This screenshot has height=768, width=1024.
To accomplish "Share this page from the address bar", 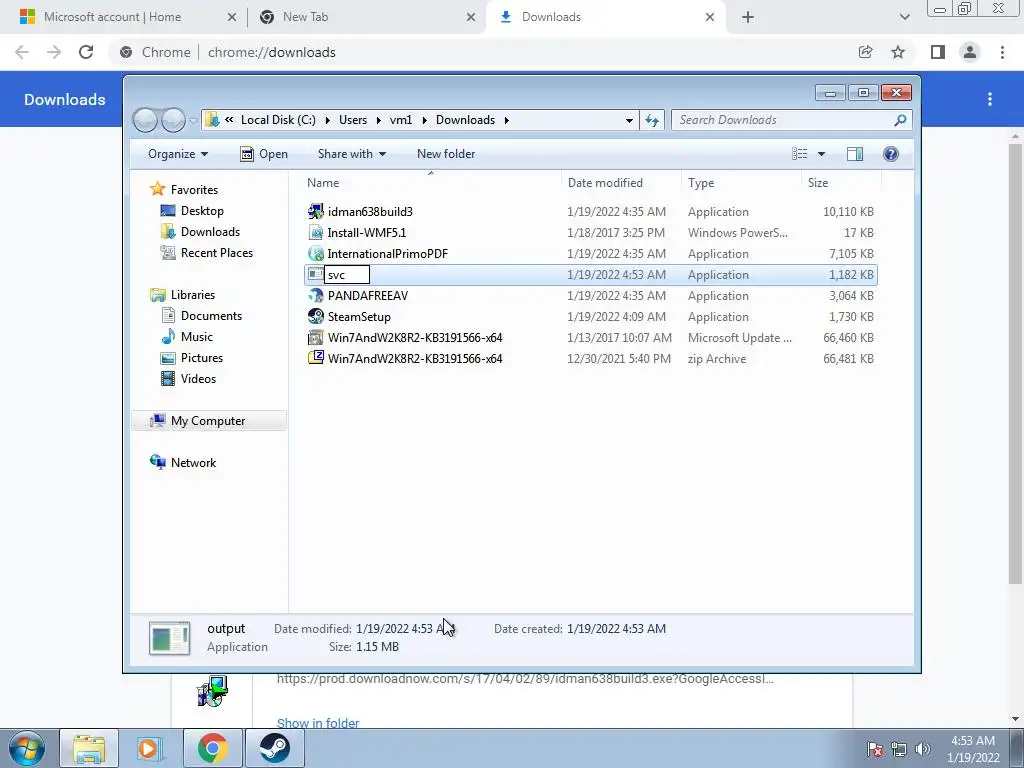I will pyautogui.click(x=865, y=52).
